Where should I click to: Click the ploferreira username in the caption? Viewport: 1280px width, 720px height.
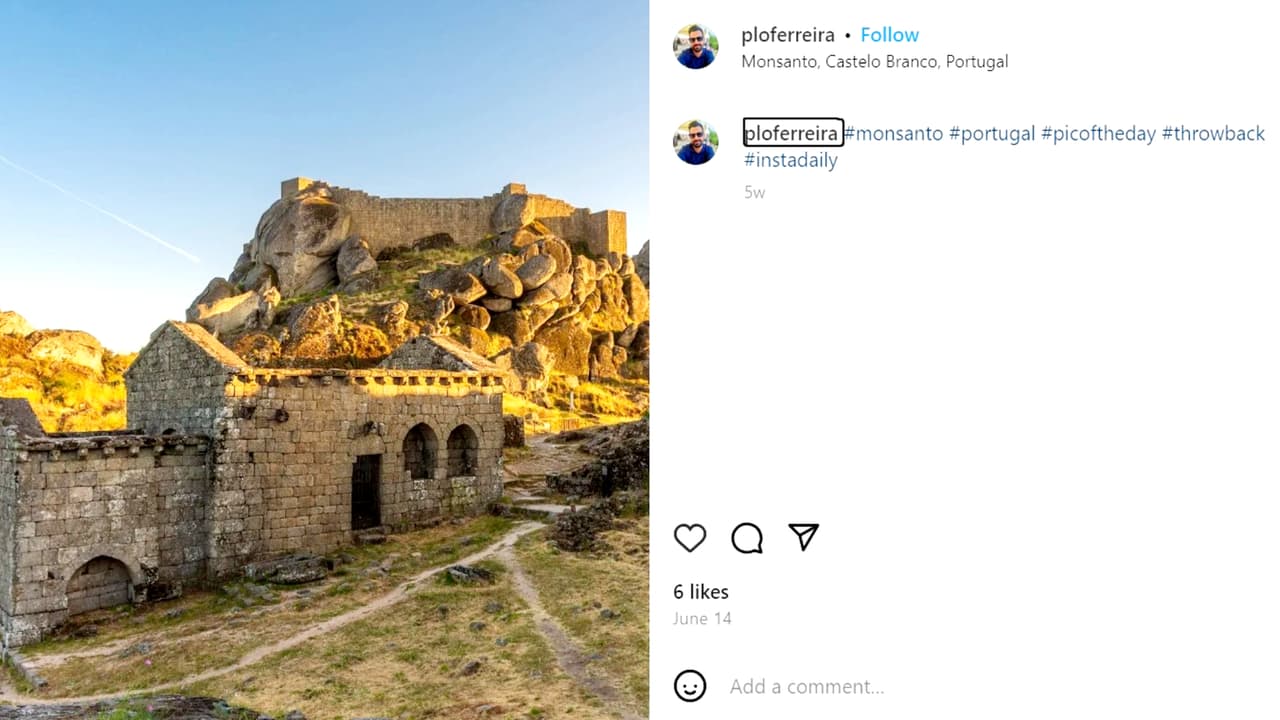tap(792, 133)
